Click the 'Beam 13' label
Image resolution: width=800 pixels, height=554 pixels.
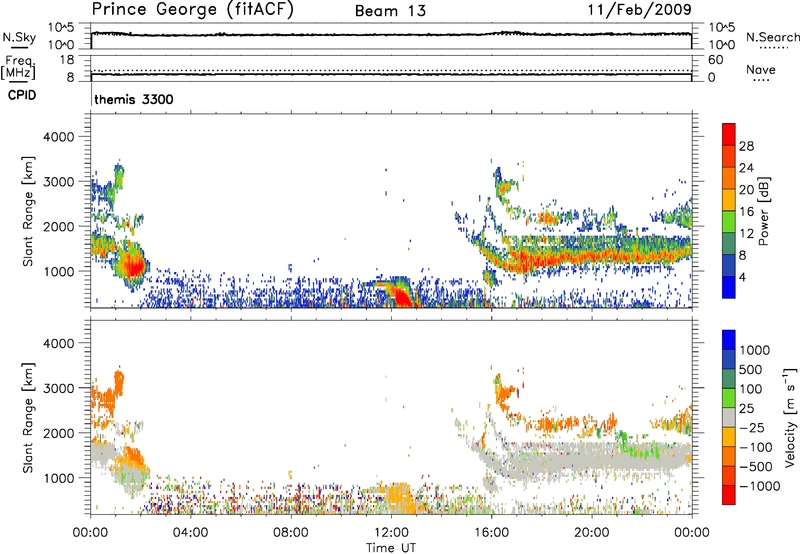click(390, 11)
